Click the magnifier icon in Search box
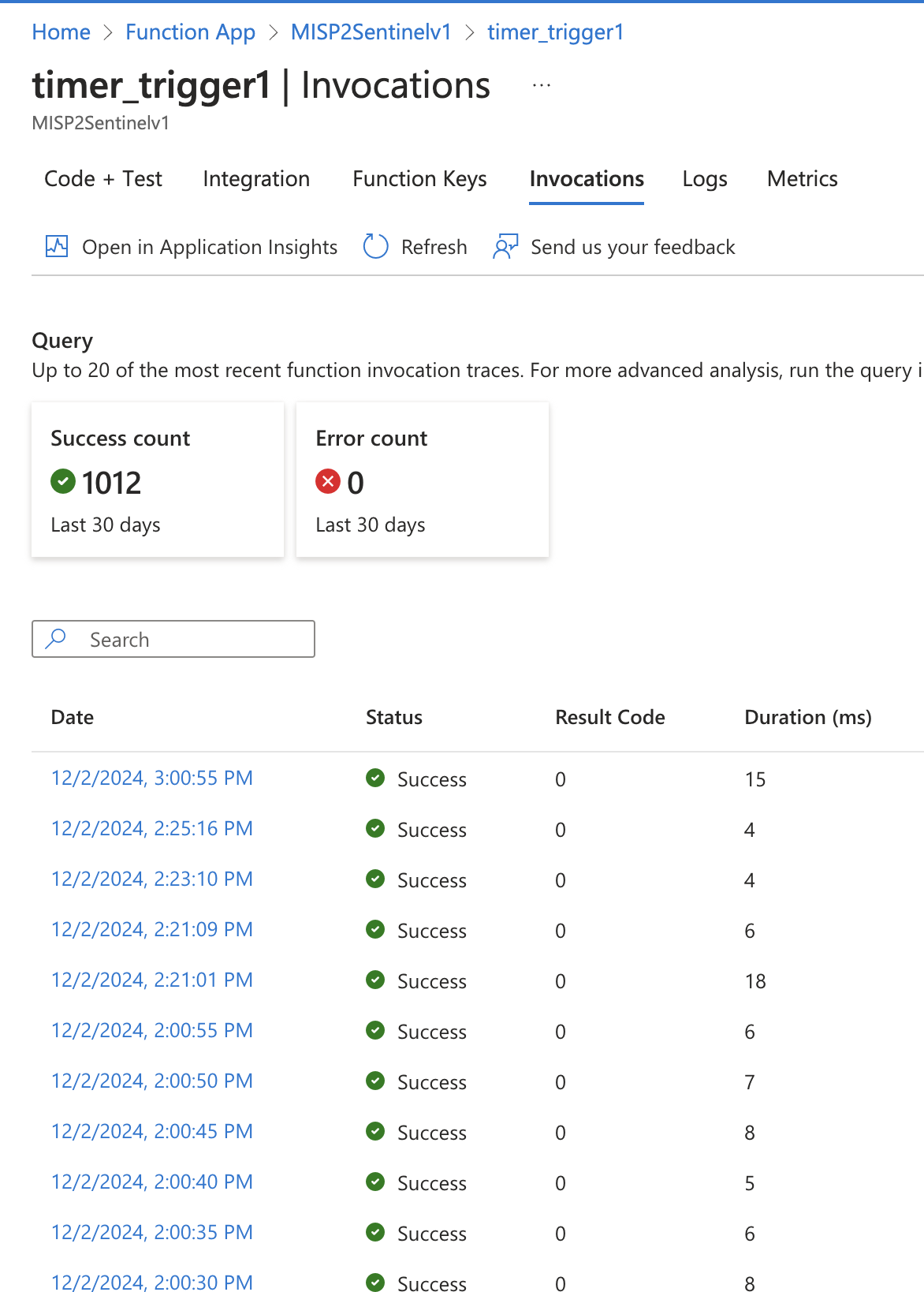Image resolution: width=924 pixels, height=1292 pixels. tap(56, 638)
